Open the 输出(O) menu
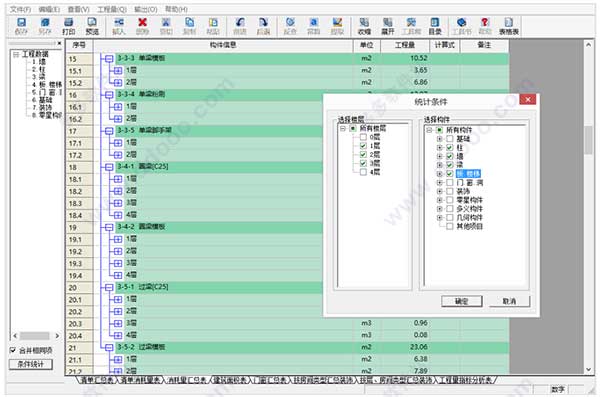600x397 pixels. pos(146,9)
